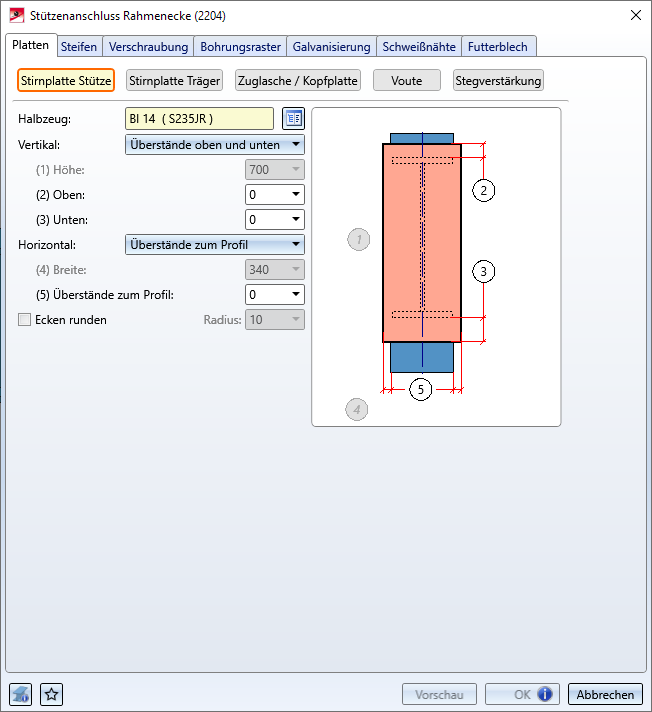
Task: Click circled marker 3 in the diagram
Action: coord(484,271)
